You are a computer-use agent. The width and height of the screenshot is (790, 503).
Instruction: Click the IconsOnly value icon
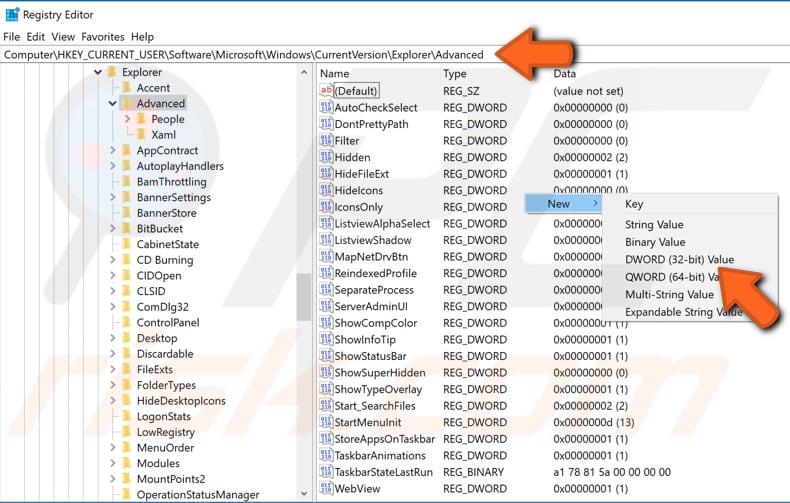[x=326, y=207]
